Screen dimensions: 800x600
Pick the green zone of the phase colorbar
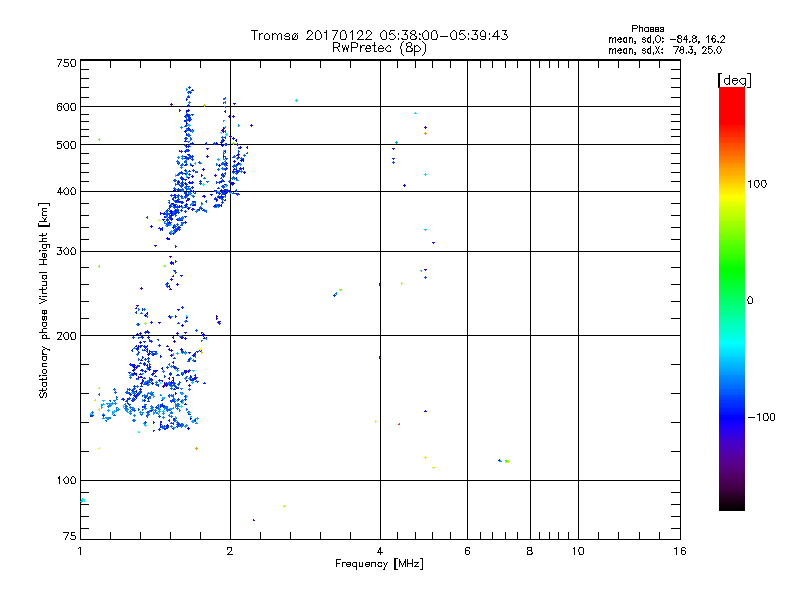[x=732, y=270]
